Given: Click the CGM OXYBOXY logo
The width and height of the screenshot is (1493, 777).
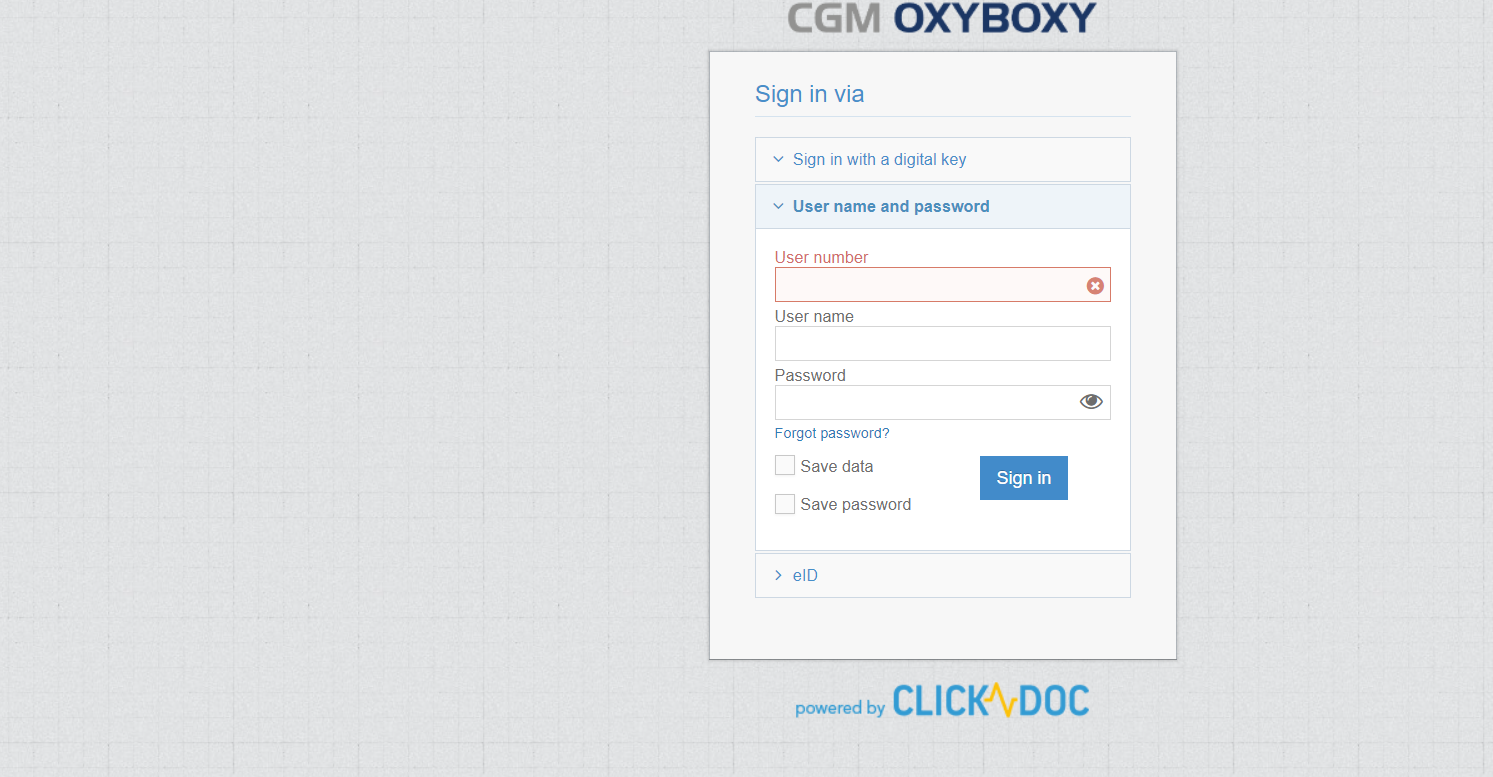Looking at the screenshot, I should 941,18.
